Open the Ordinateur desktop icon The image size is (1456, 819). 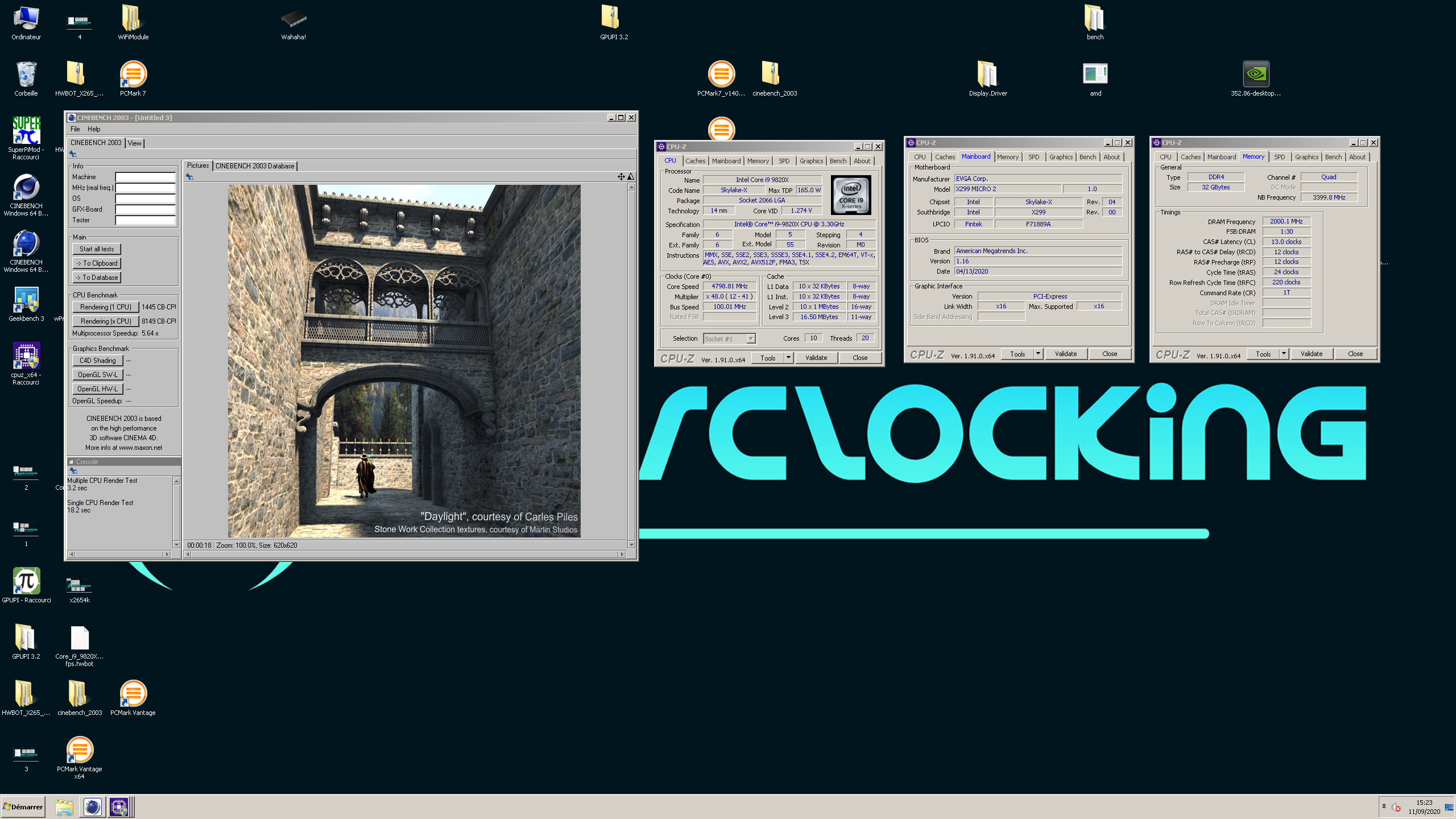click(26, 23)
